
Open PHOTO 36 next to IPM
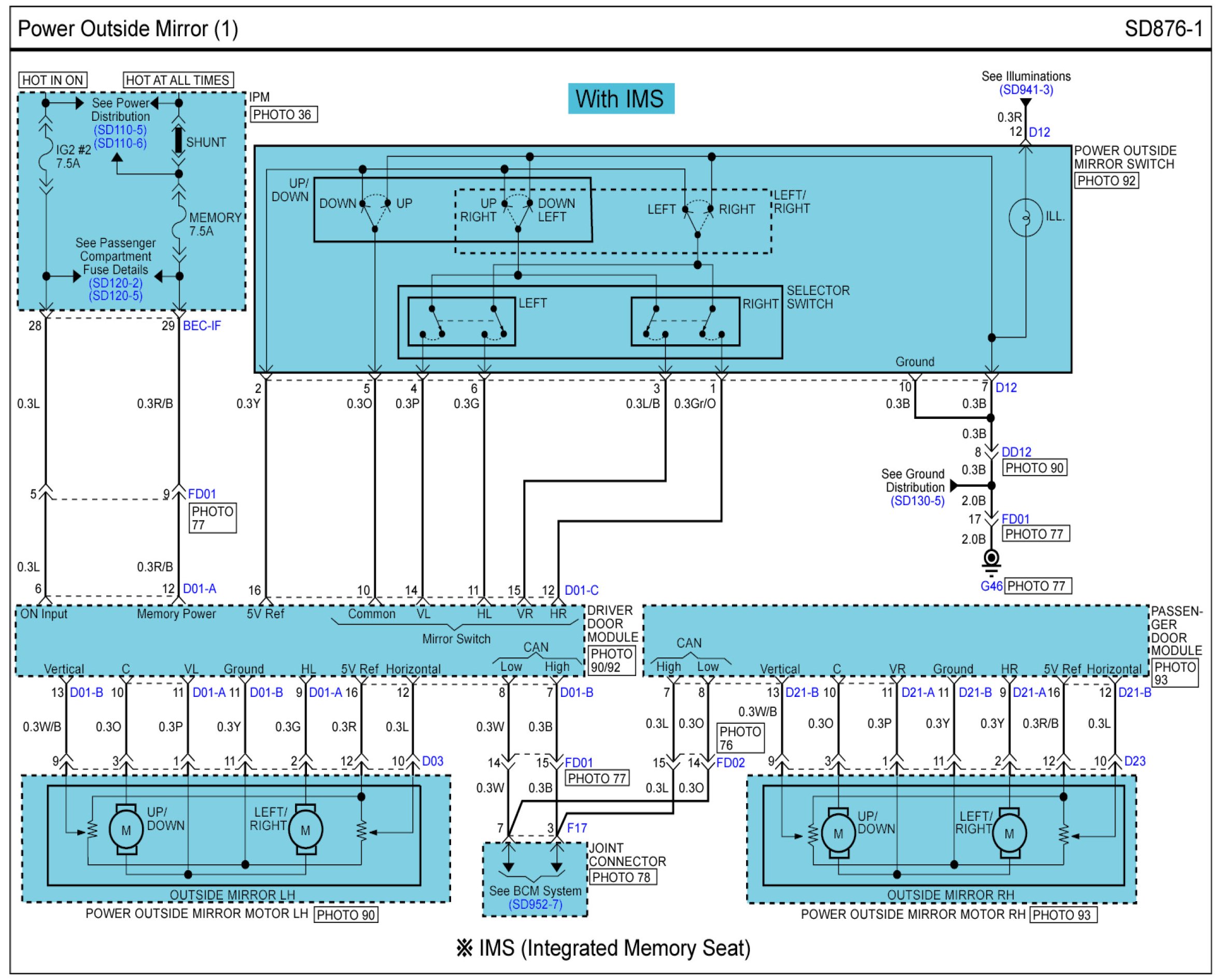(x=284, y=115)
